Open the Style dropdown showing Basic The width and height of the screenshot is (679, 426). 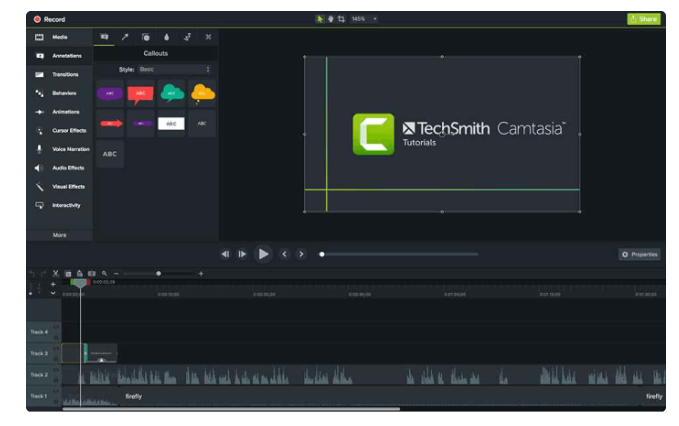coord(175,69)
